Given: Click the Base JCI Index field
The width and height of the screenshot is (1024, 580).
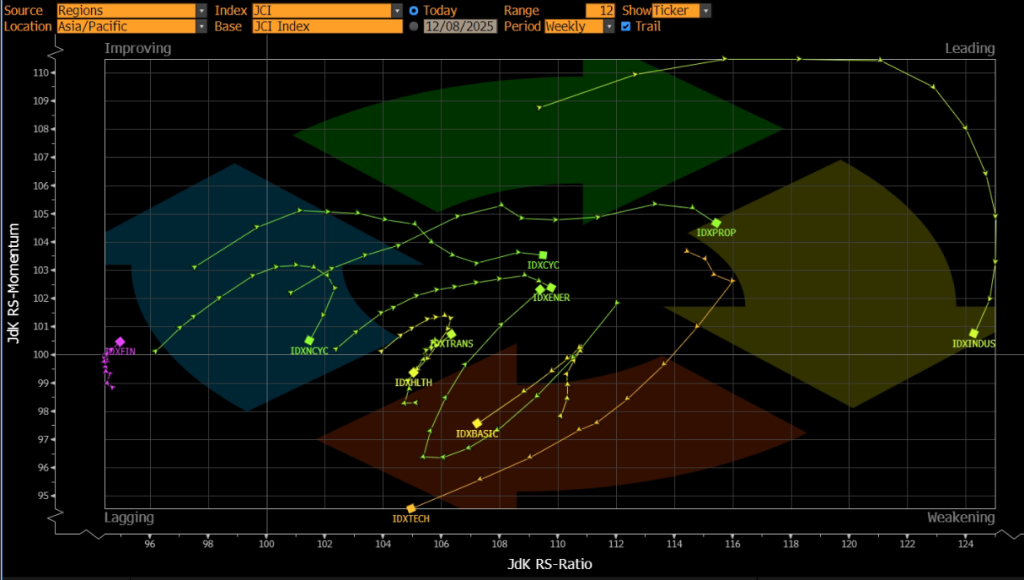Looking at the screenshot, I should coord(327,27).
